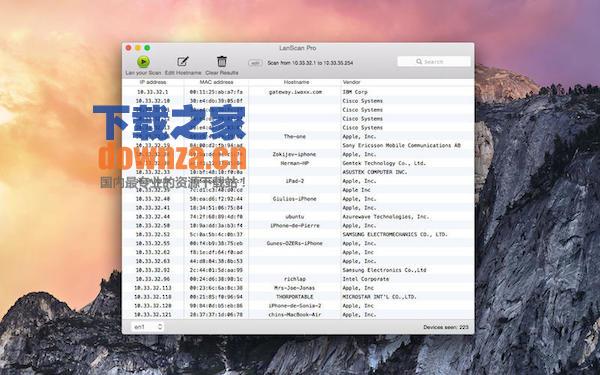Click vendor ASUSTEK COMPUTER INC.
The image size is (600, 375).
coord(375,172)
